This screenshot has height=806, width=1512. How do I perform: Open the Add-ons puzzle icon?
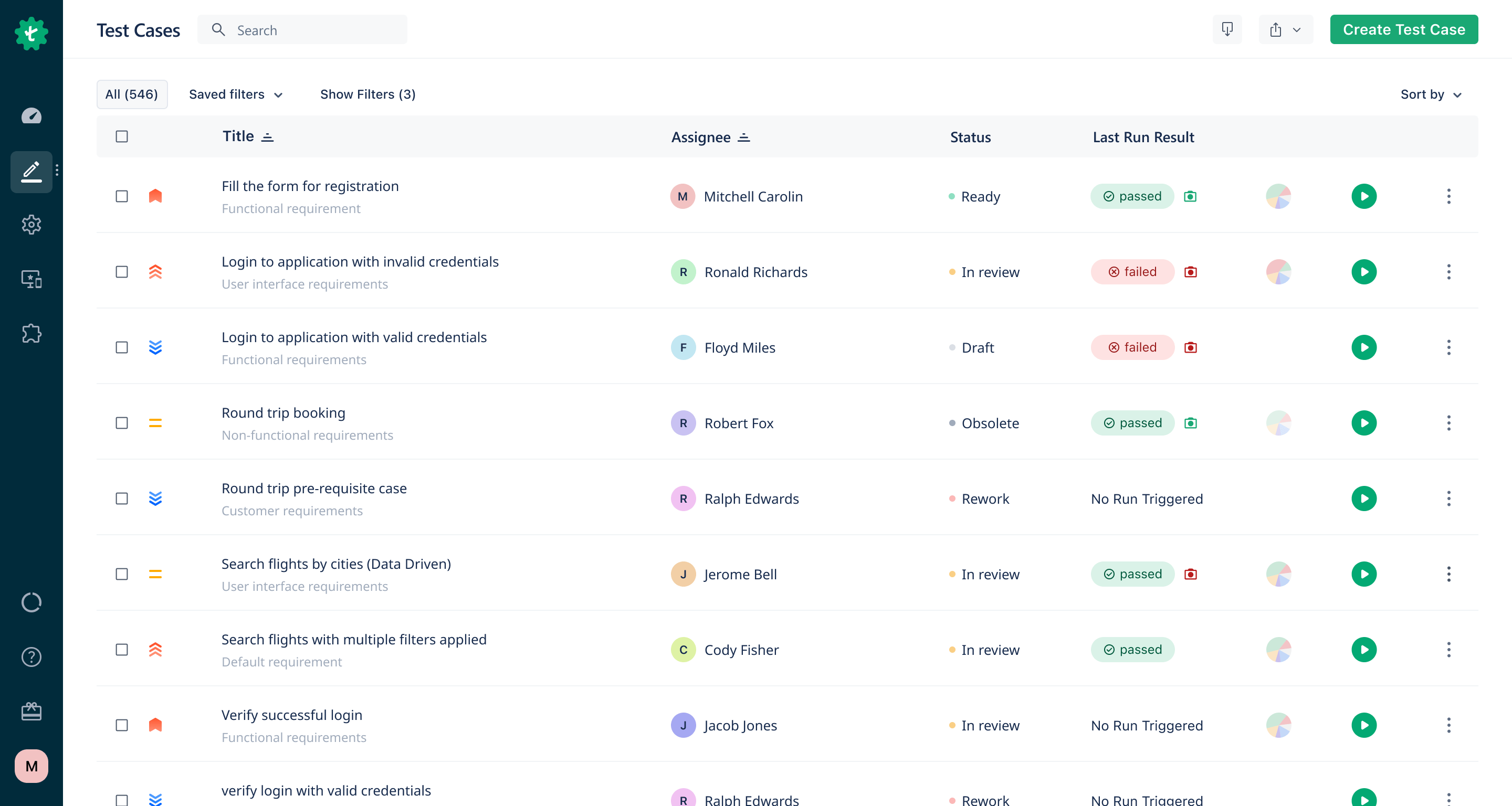(x=31, y=333)
